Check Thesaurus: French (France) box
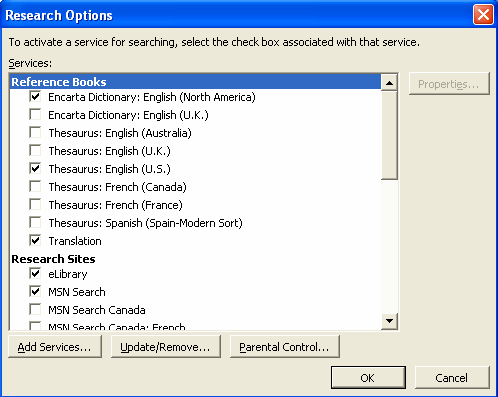The height and width of the screenshot is (397, 498). tap(35, 205)
